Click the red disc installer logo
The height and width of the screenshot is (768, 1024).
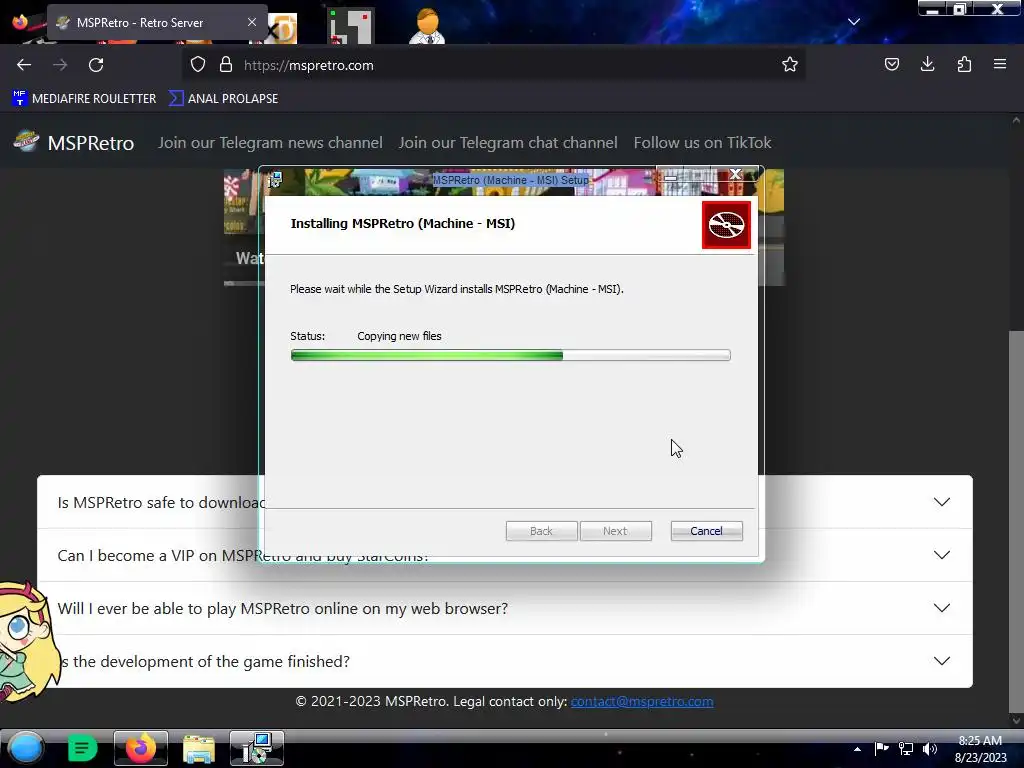[726, 225]
